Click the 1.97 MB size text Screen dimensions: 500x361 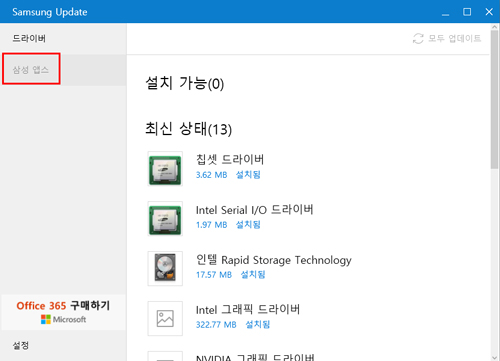pyautogui.click(x=211, y=225)
